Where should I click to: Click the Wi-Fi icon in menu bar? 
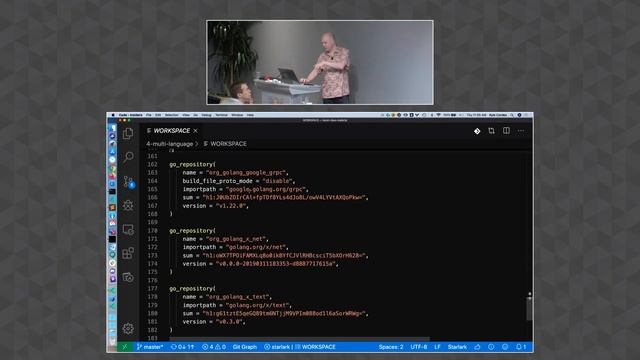click(438, 115)
